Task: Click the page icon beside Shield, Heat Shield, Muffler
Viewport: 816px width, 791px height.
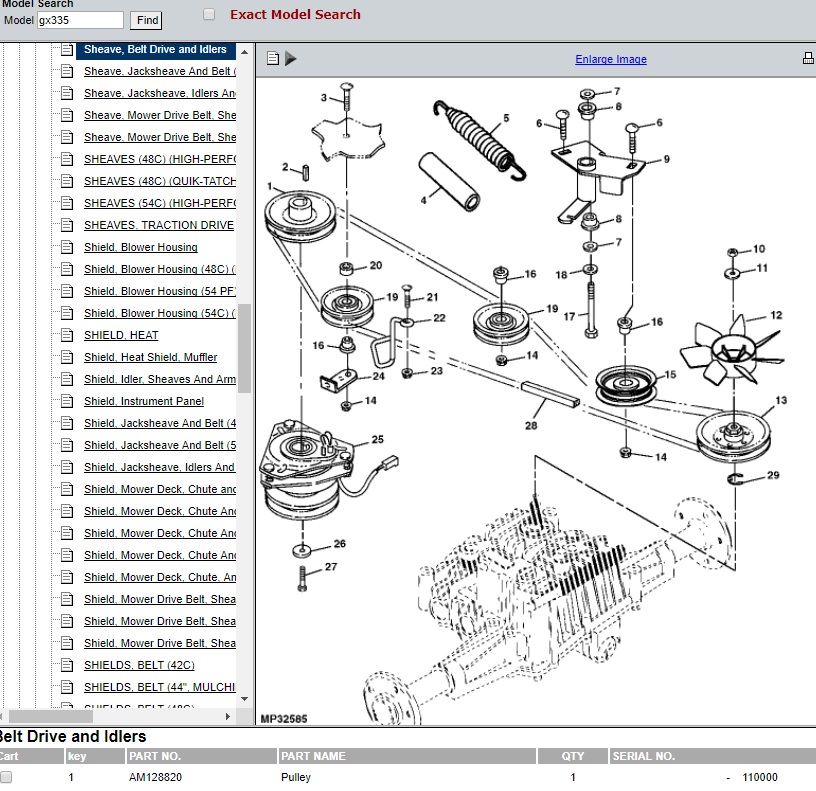Action: 67,357
